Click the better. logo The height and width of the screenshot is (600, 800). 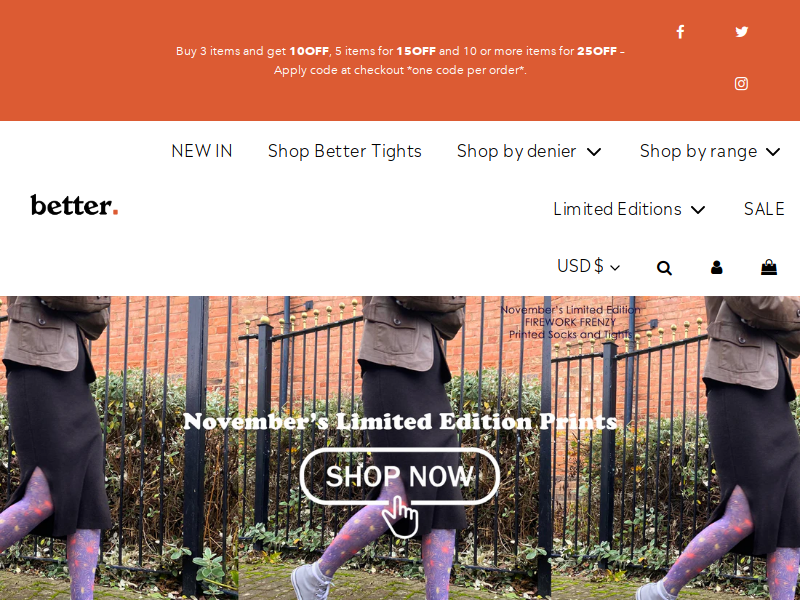(74, 205)
